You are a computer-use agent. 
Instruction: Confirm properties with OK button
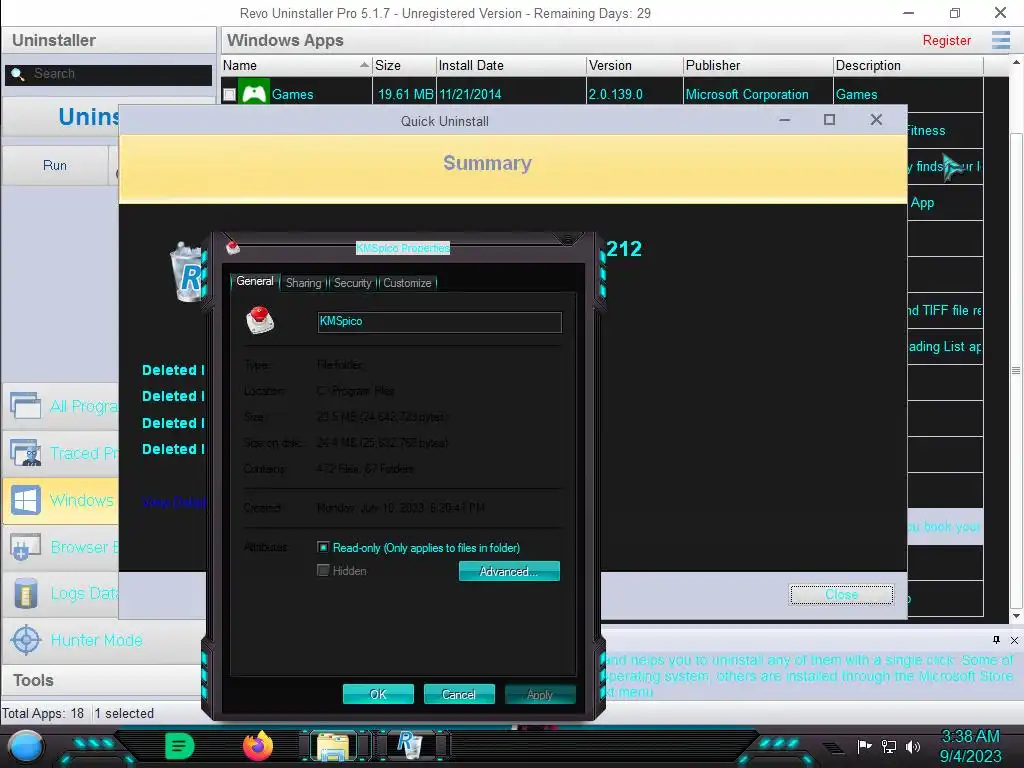378,694
